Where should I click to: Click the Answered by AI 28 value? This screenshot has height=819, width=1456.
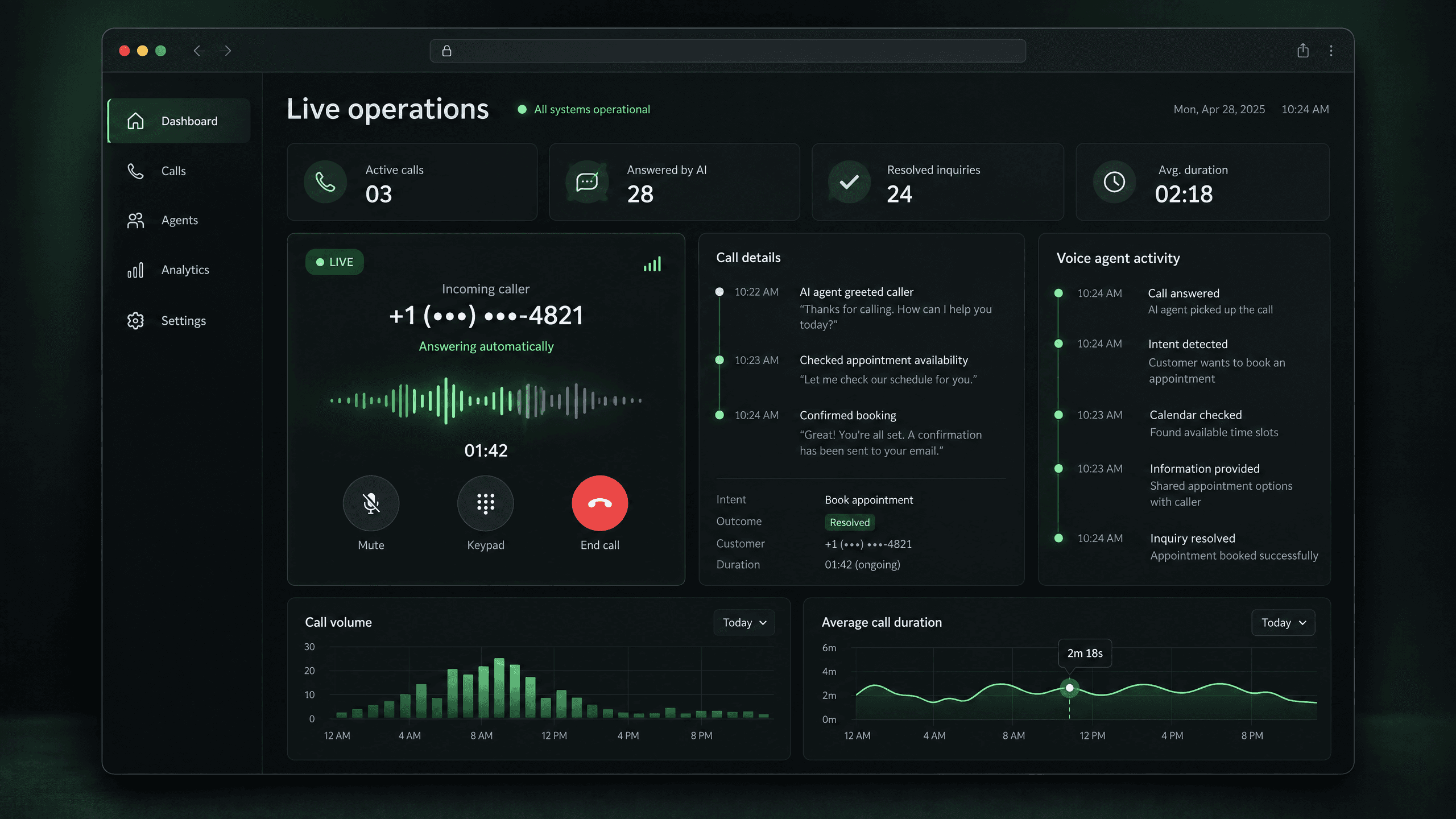[640, 195]
